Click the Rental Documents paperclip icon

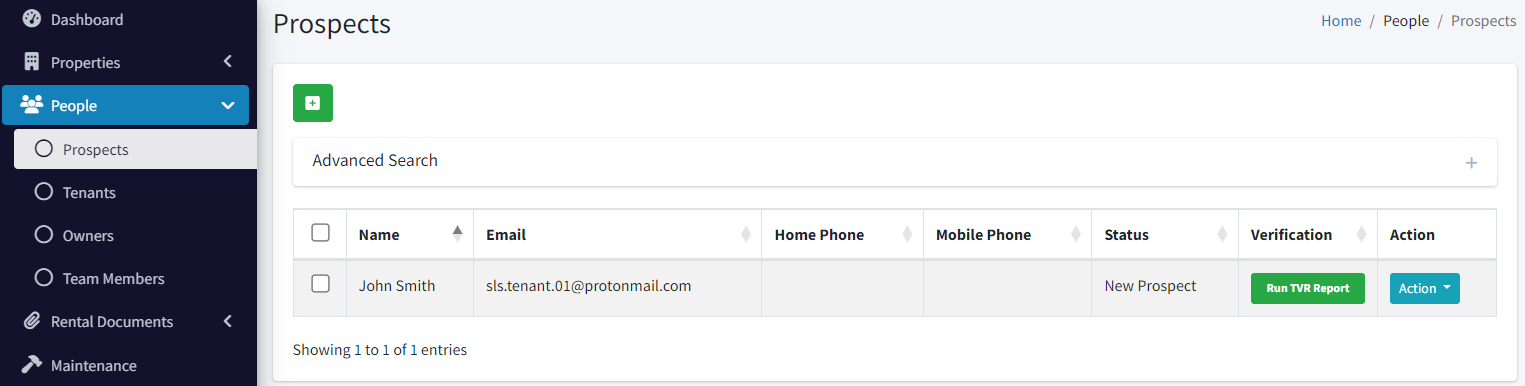click(32, 321)
